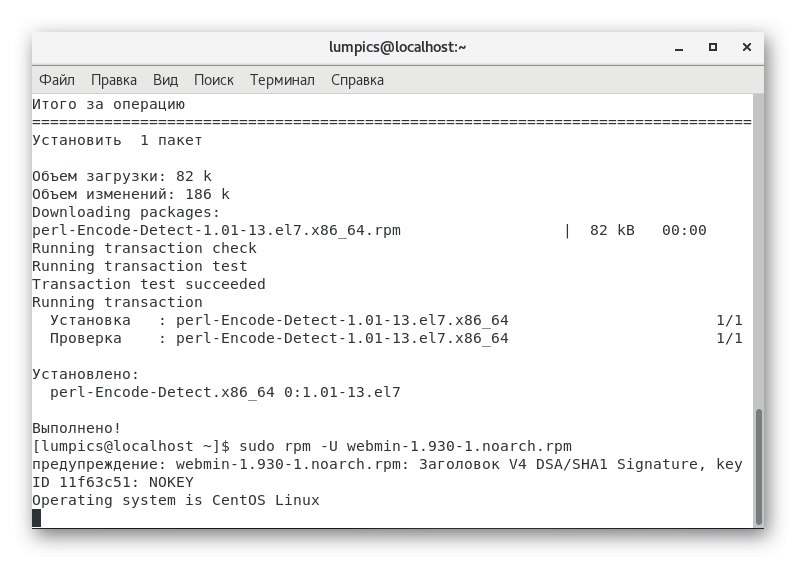This screenshot has height=561, width=796.
Task: Open the Терминал menu
Action: pos(282,79)
